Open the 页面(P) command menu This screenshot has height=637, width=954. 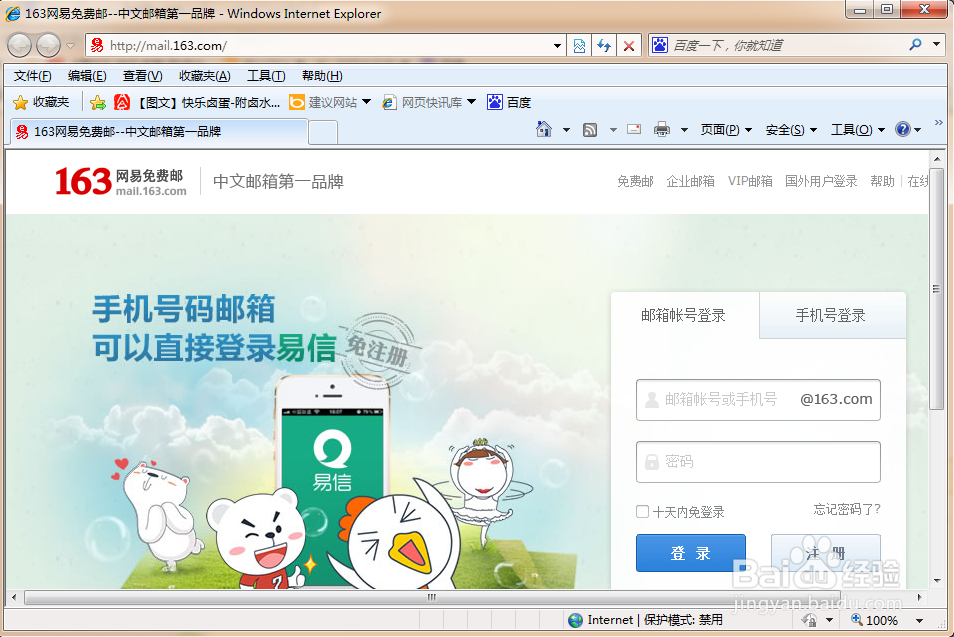click(x=726, y=130)
